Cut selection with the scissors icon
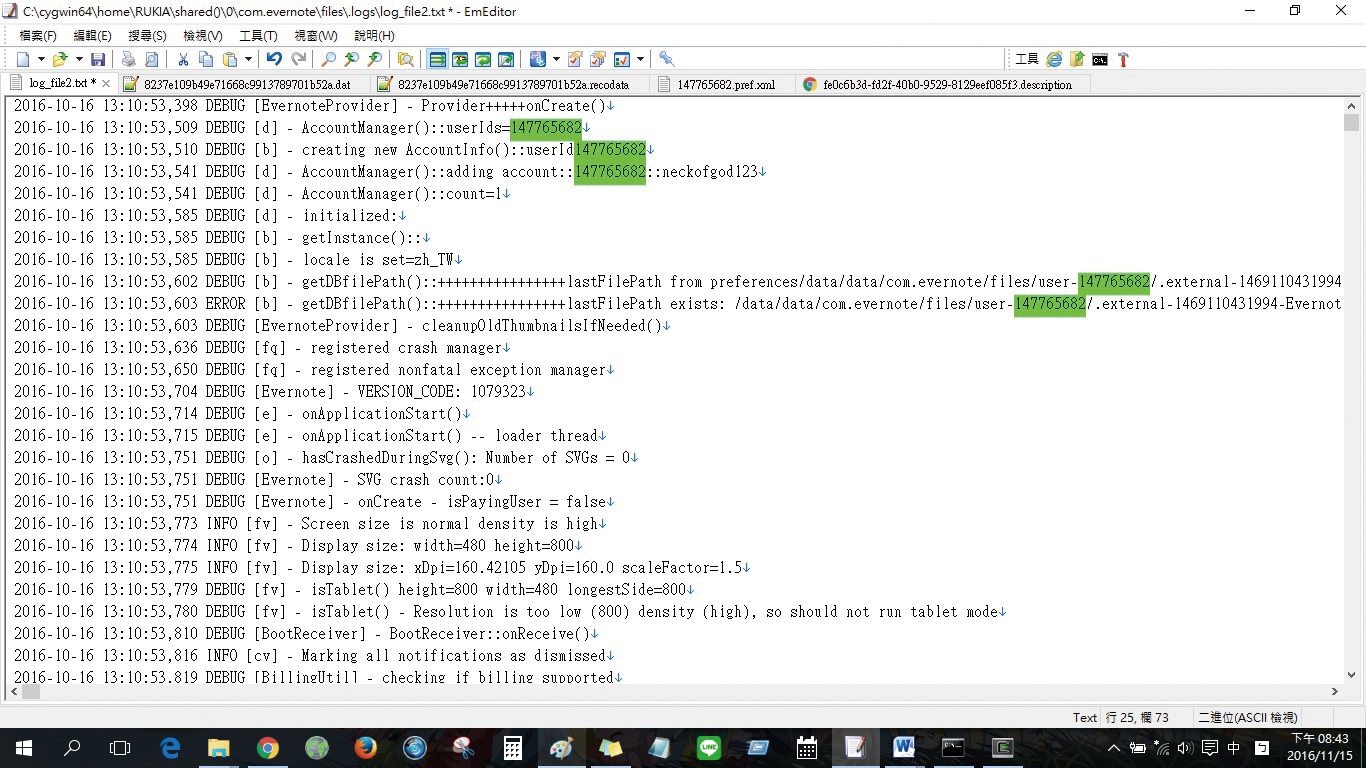1366x768 pixels. tap(183, 59)
